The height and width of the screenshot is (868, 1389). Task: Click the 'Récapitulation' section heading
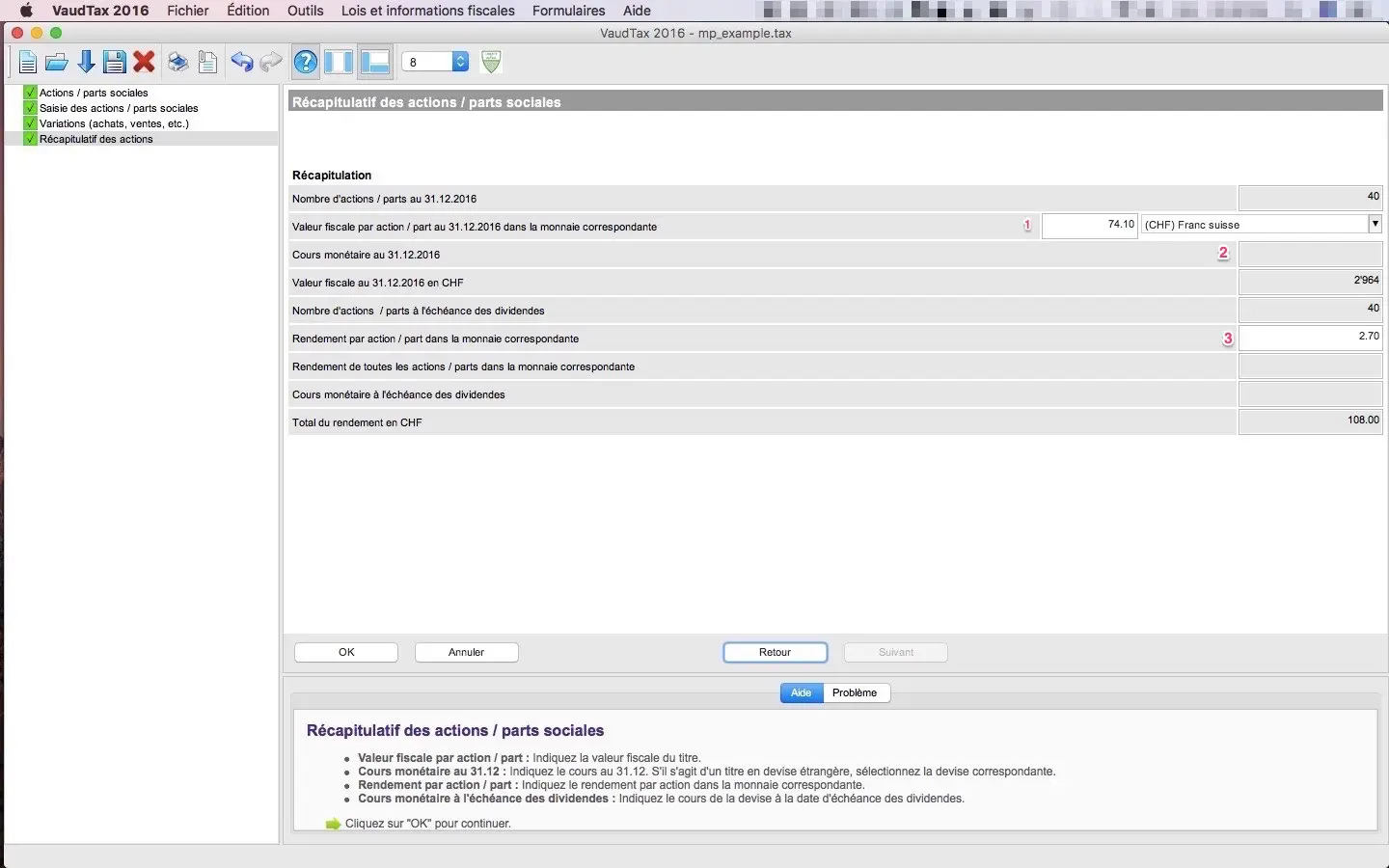point(332,176)
